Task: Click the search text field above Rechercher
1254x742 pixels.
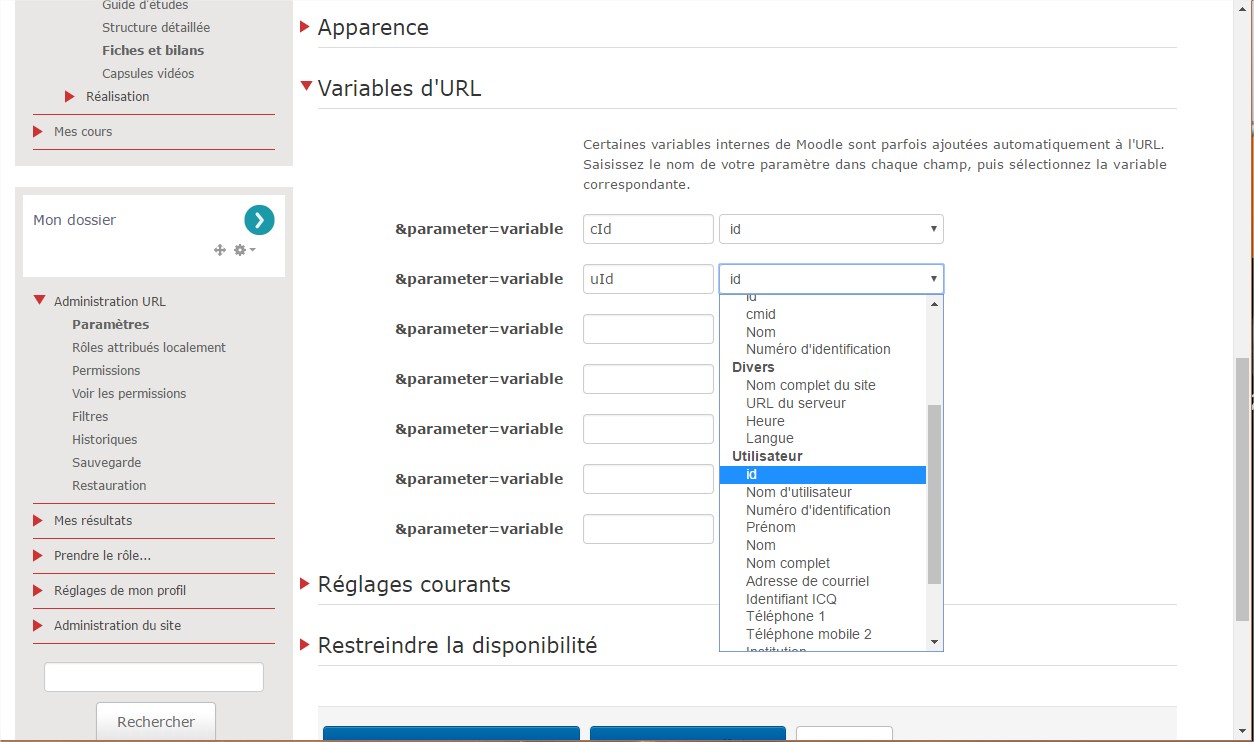Action: pyautogui.click(x=154, y=677)
